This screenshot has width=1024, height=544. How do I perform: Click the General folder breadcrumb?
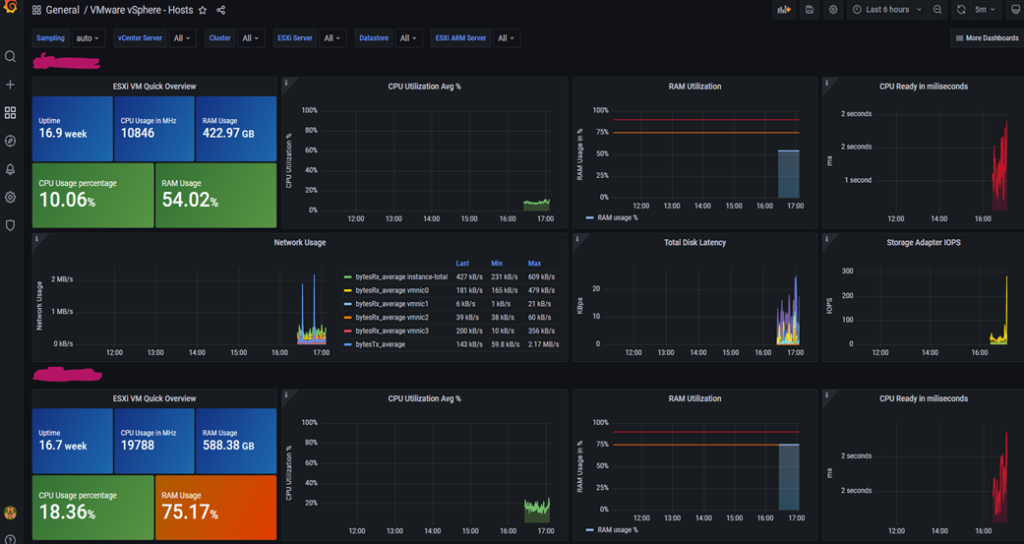tap(63, 10)
